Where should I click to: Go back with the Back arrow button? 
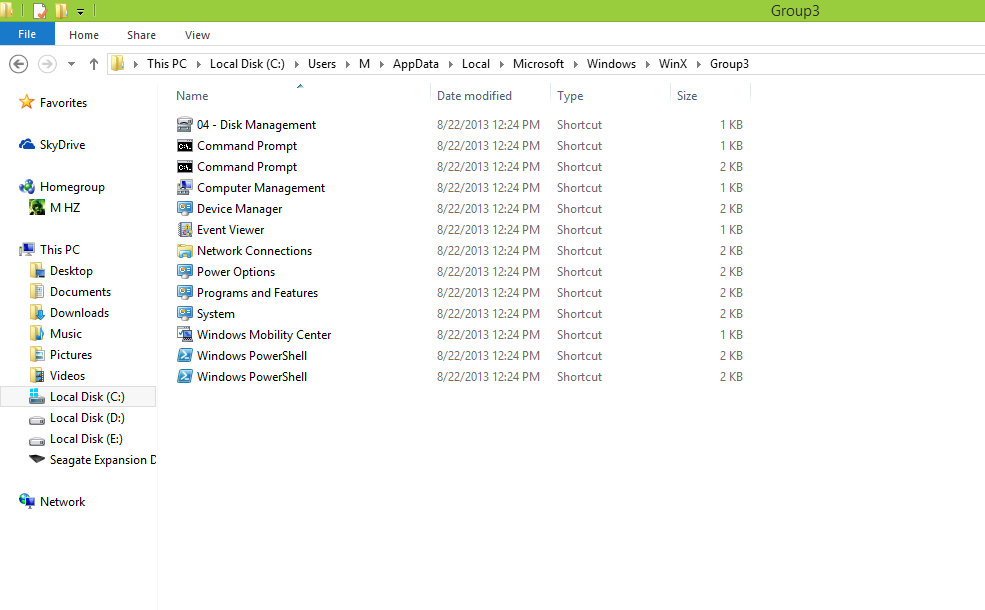coord(19,63)
